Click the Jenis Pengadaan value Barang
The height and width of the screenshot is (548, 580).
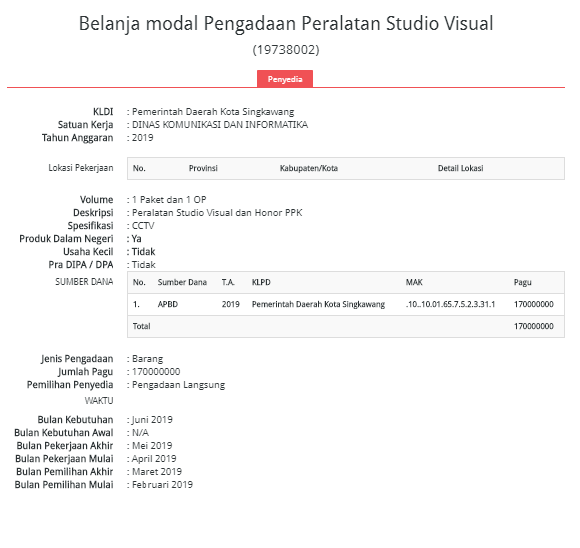[x=147, y=359]
